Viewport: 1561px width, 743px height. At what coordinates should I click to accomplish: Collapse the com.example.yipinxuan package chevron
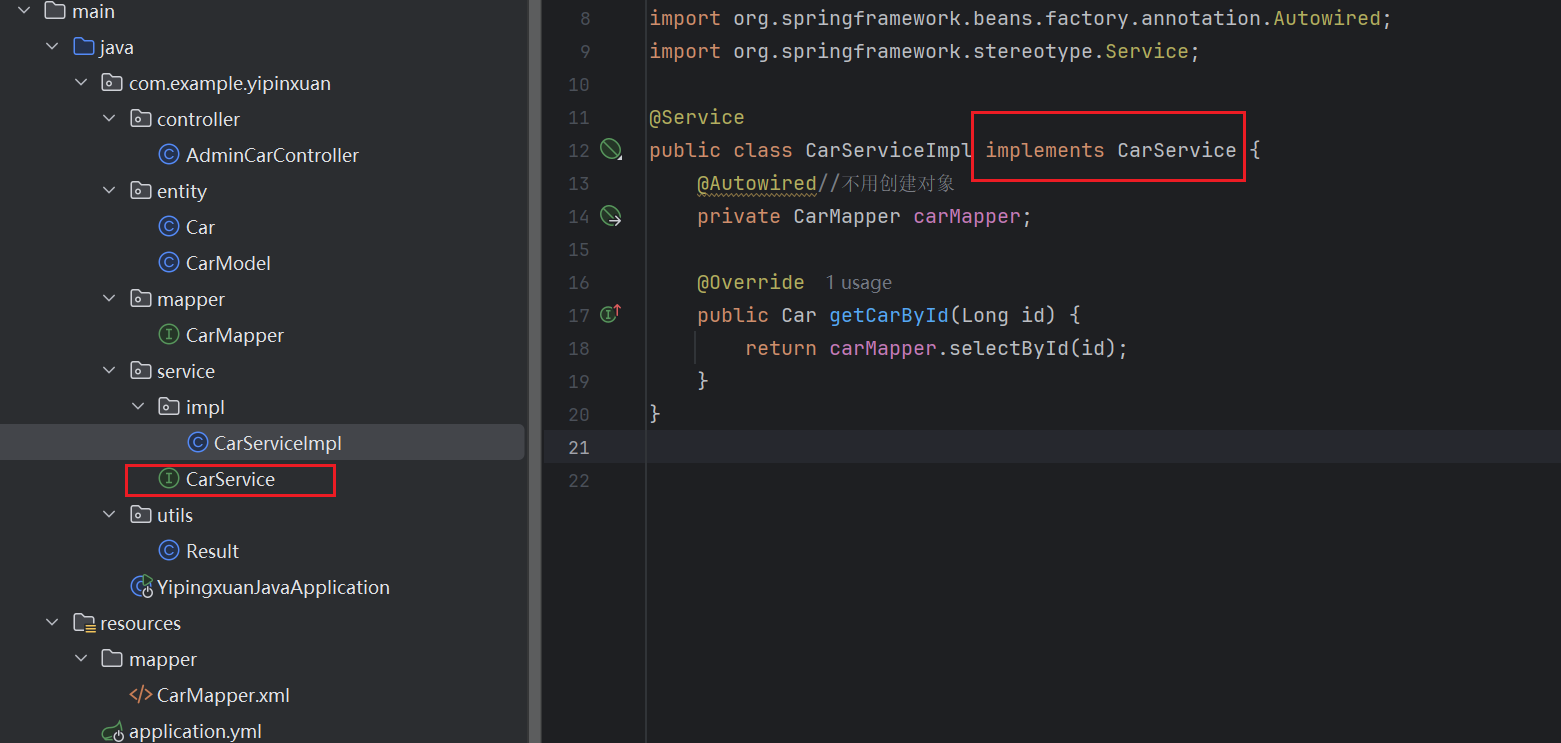click(81, 83)
